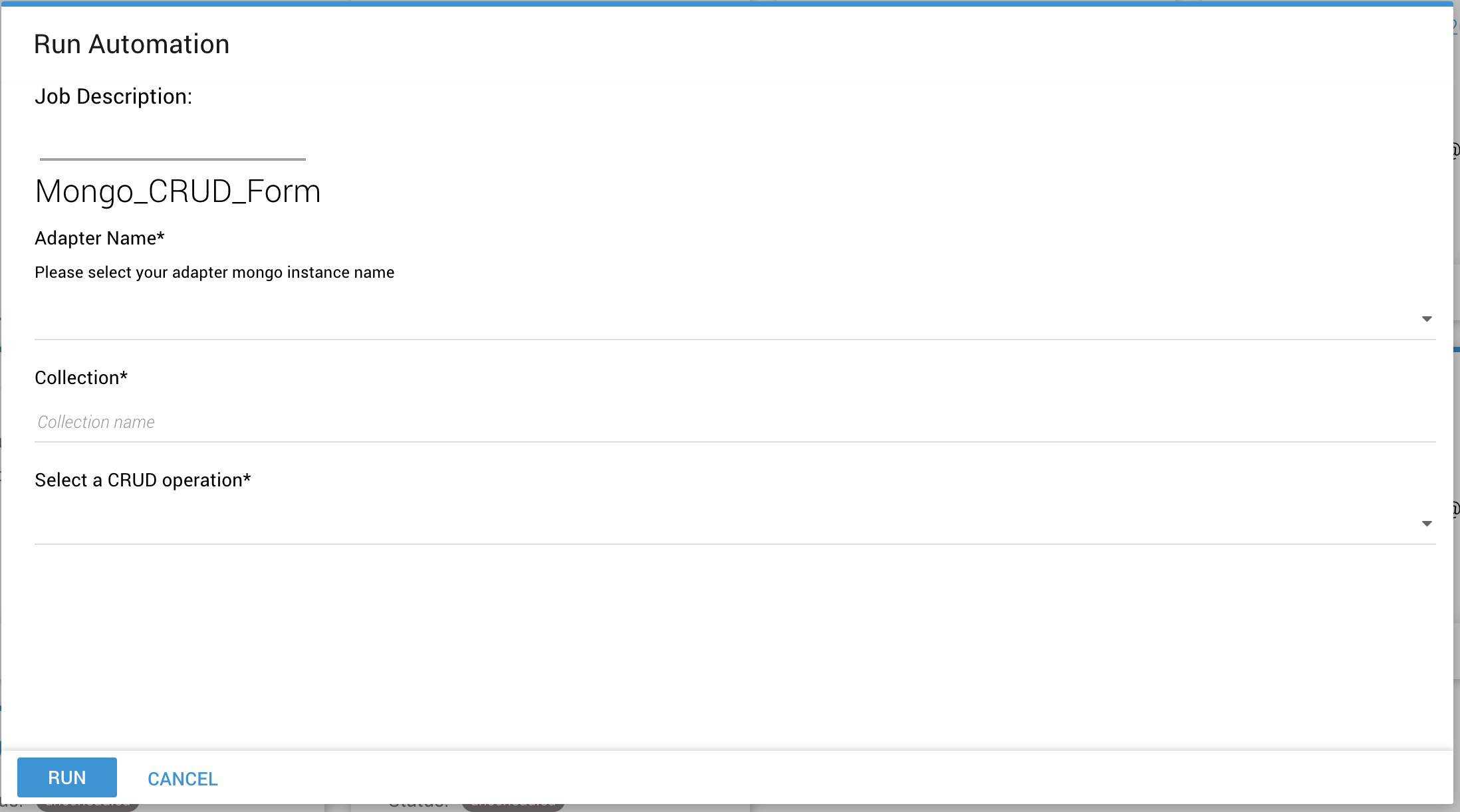Screen dimensions: 1460x812
Task: Click the partially hidden middle status badge
Action: 513,807
